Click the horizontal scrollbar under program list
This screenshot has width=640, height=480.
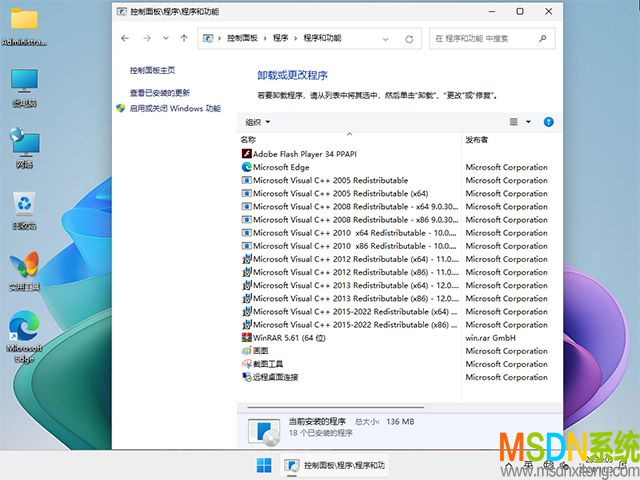[x=336, y=407]
